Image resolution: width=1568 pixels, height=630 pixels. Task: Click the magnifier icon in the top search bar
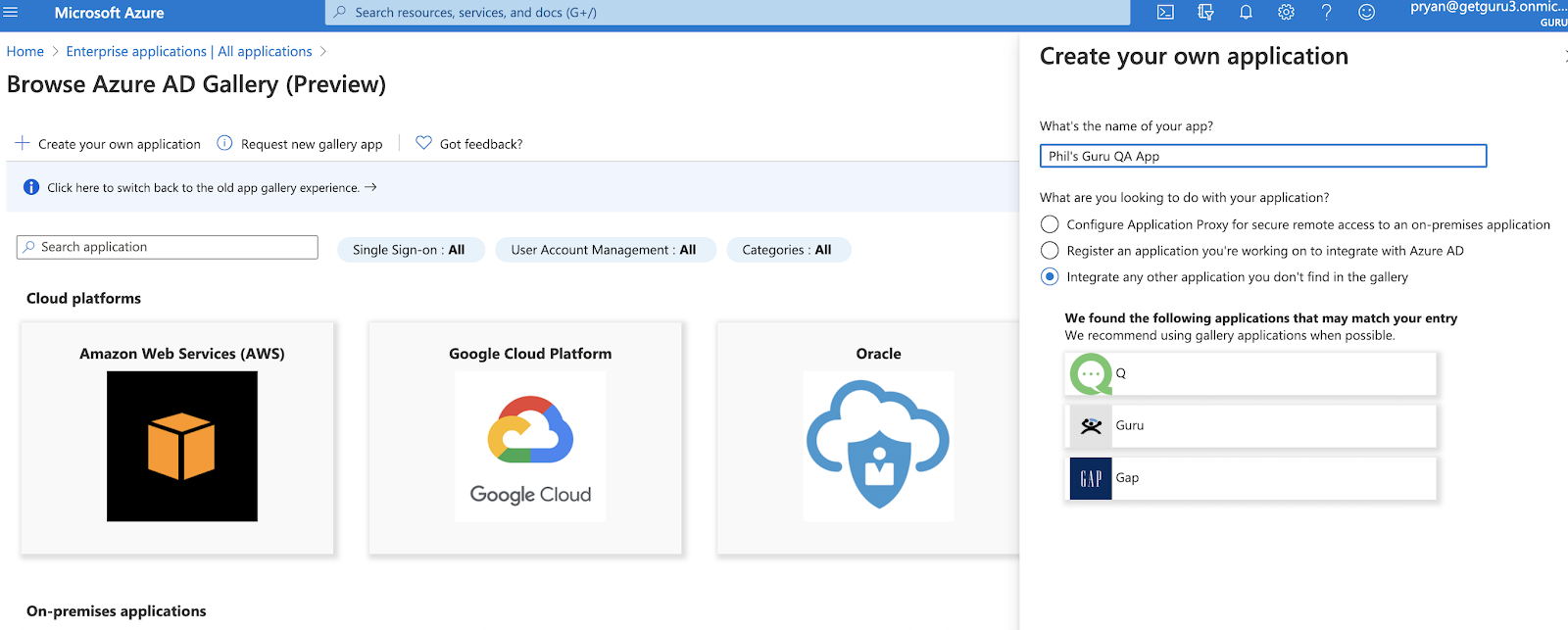tap(340, 13)
